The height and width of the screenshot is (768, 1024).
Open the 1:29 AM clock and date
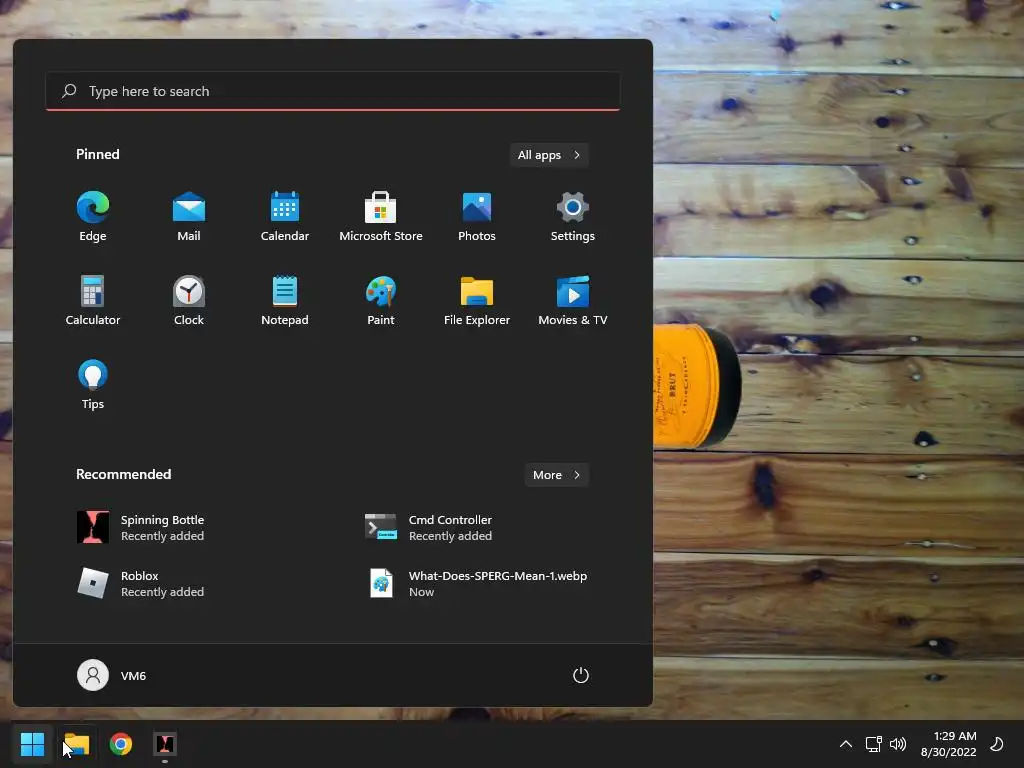pyautogui.click(x=948, y=744)
